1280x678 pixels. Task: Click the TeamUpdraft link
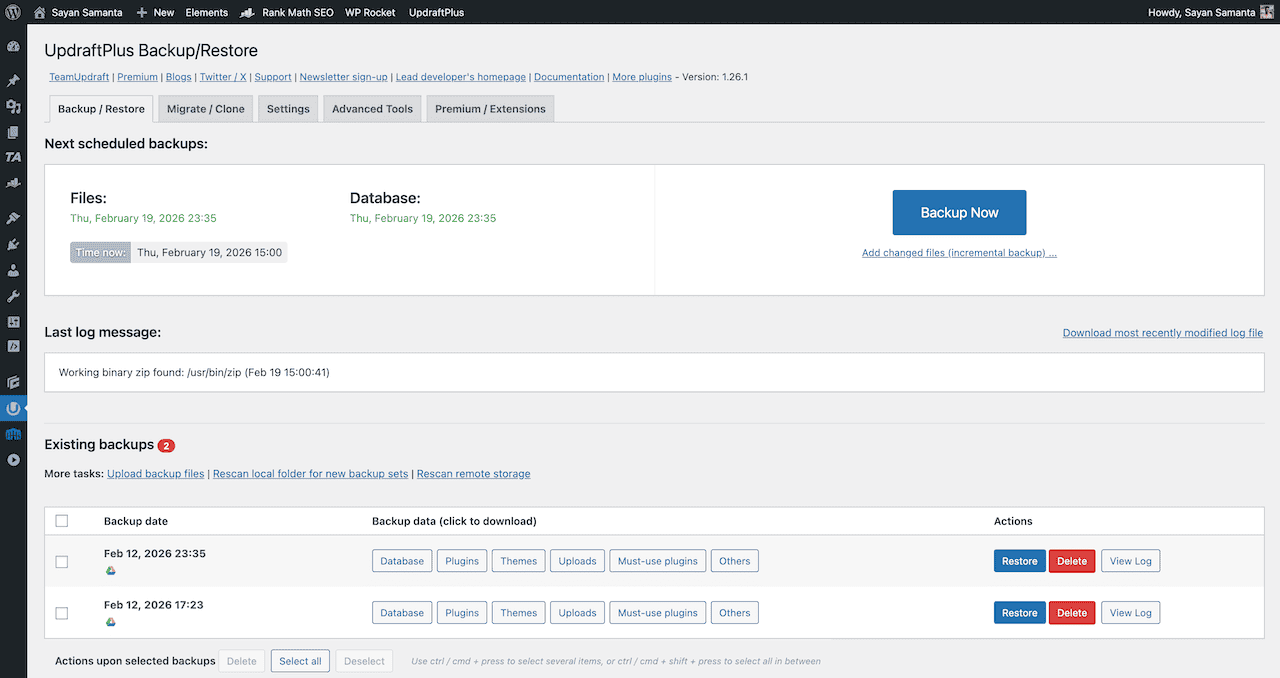[80, 77]
